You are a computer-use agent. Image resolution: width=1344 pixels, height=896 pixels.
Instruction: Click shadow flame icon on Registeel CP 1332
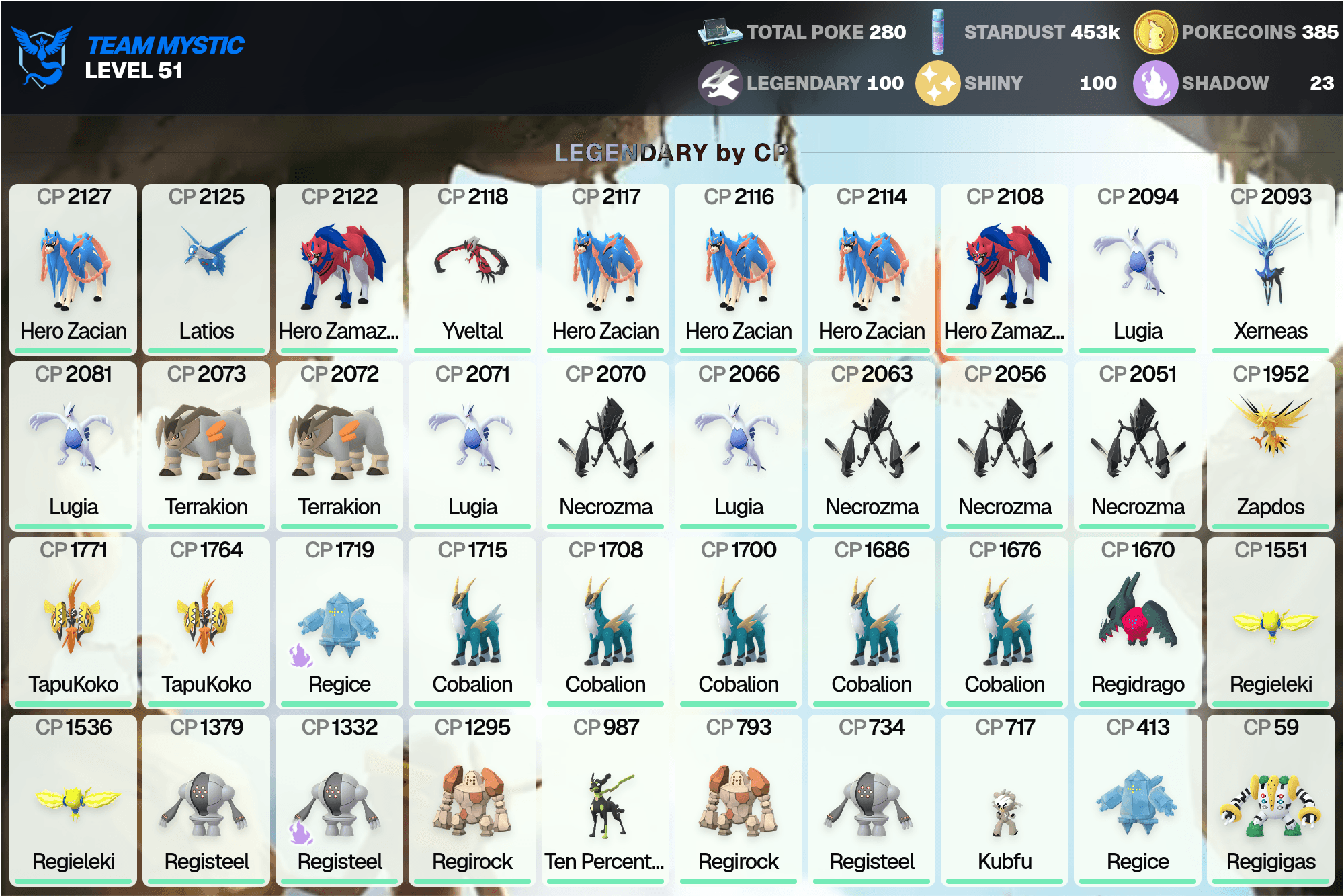click(300, 833)
